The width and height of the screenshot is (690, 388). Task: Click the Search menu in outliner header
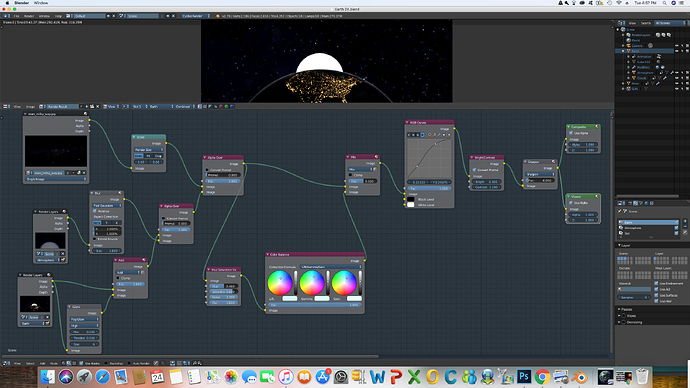click(646, 23)
